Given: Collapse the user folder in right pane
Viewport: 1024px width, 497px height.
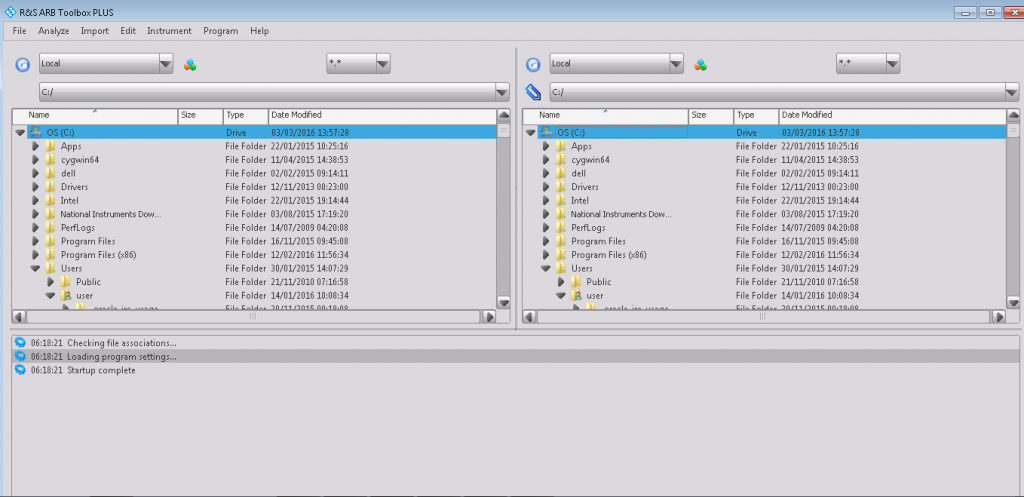Looking at the screenshot, I should pos(561,296).
